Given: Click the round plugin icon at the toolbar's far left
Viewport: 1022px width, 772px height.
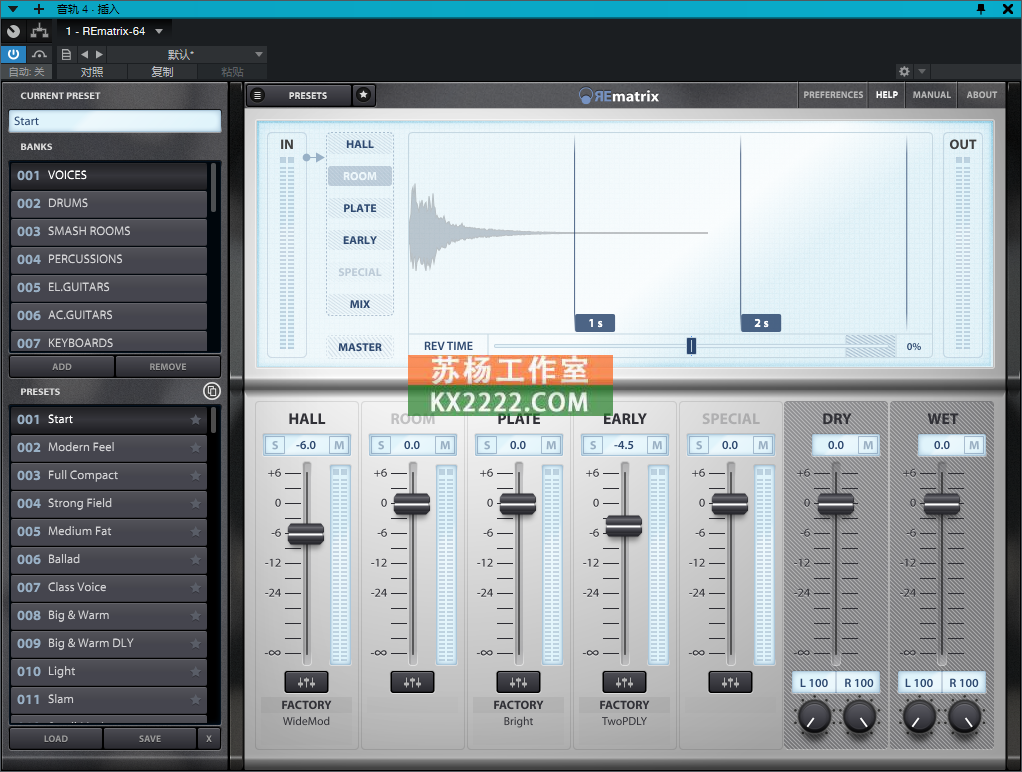Looking at the screenshot, I should tap(13, 31).
